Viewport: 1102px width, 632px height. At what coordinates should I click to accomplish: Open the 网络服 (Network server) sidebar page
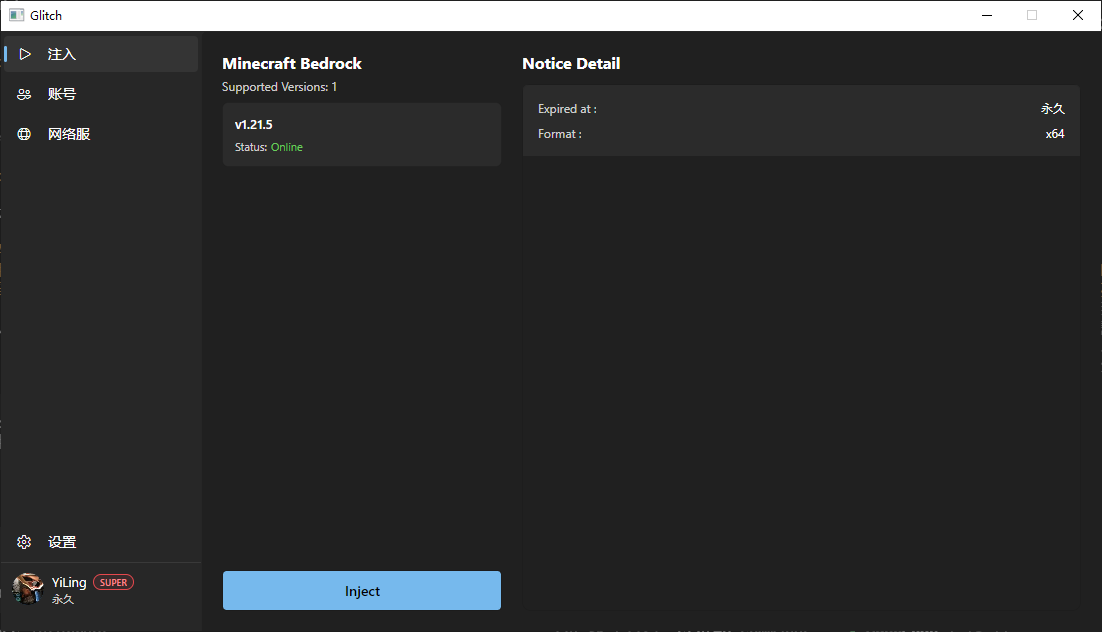[x=101, y=134]
